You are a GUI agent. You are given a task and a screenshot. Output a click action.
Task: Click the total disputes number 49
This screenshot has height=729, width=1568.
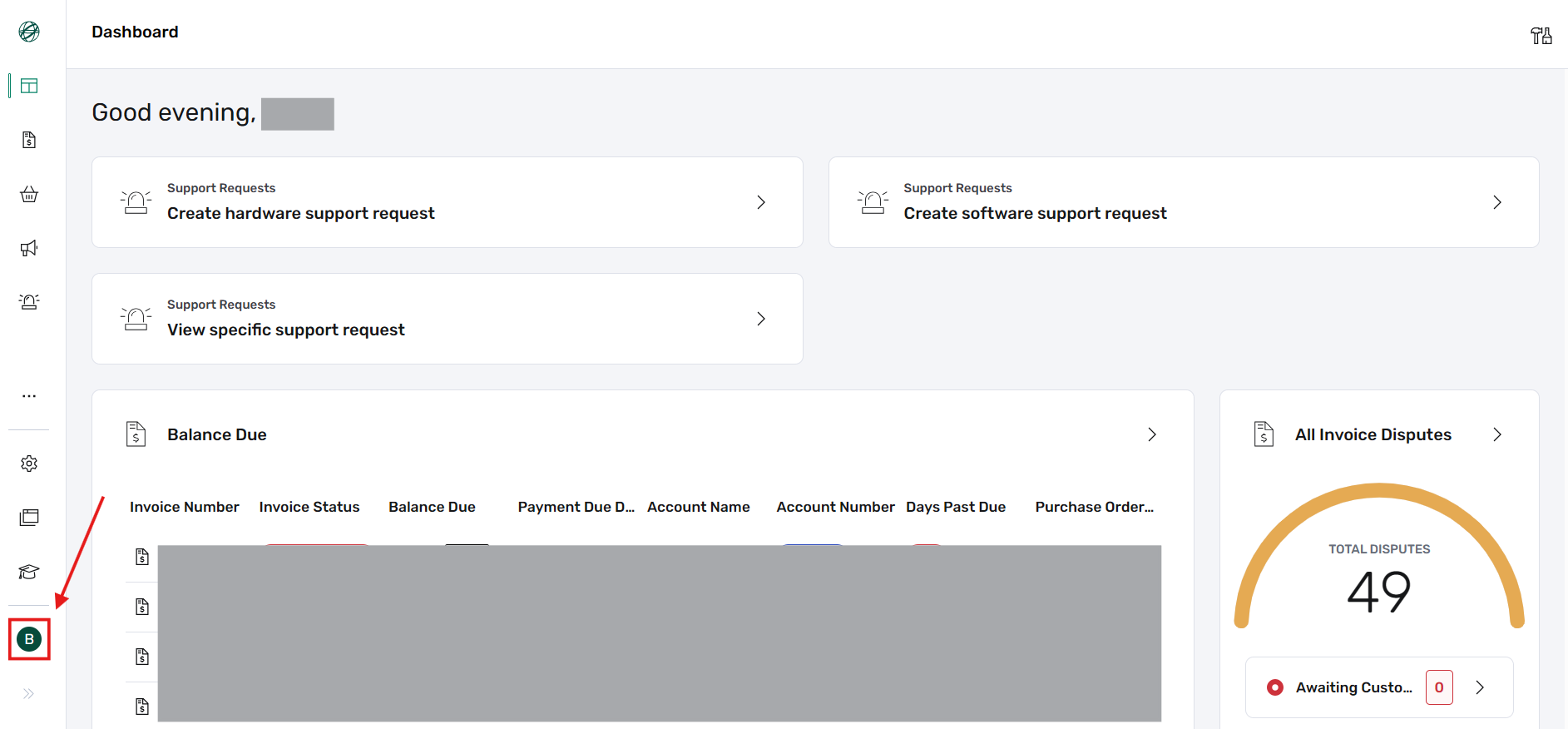tap(1379, 593)
